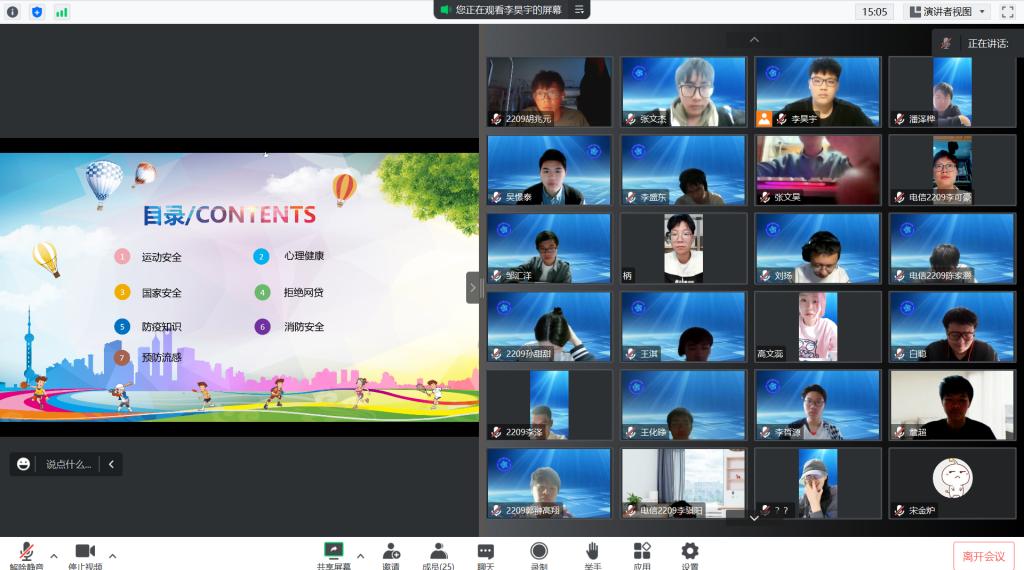Enter full screen mode
The height and width of the screenshot is (570, 1024).
point(1007,12)
